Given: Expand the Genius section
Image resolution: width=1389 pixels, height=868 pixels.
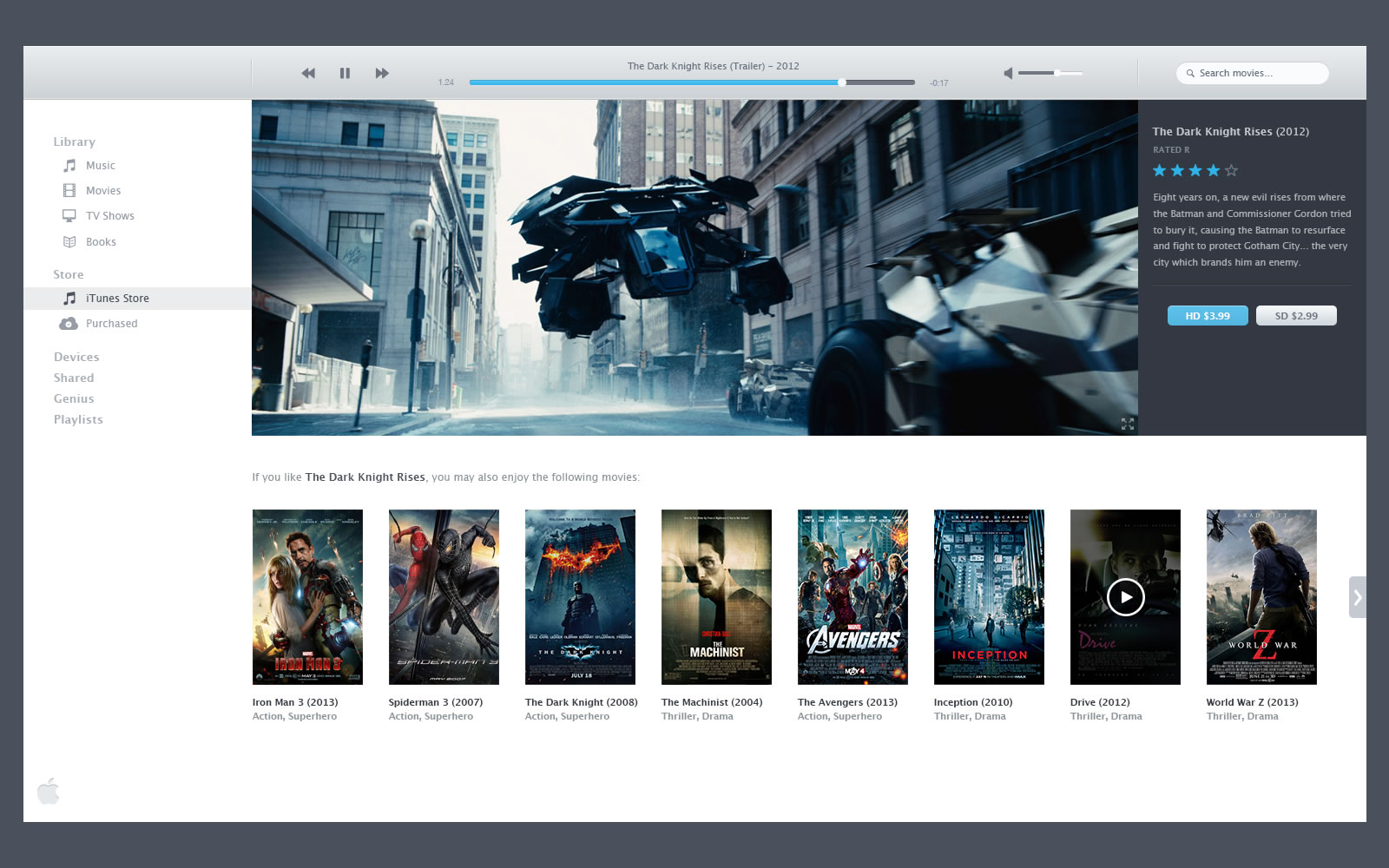Looking at the screenshot, I should tap(74, 398).
